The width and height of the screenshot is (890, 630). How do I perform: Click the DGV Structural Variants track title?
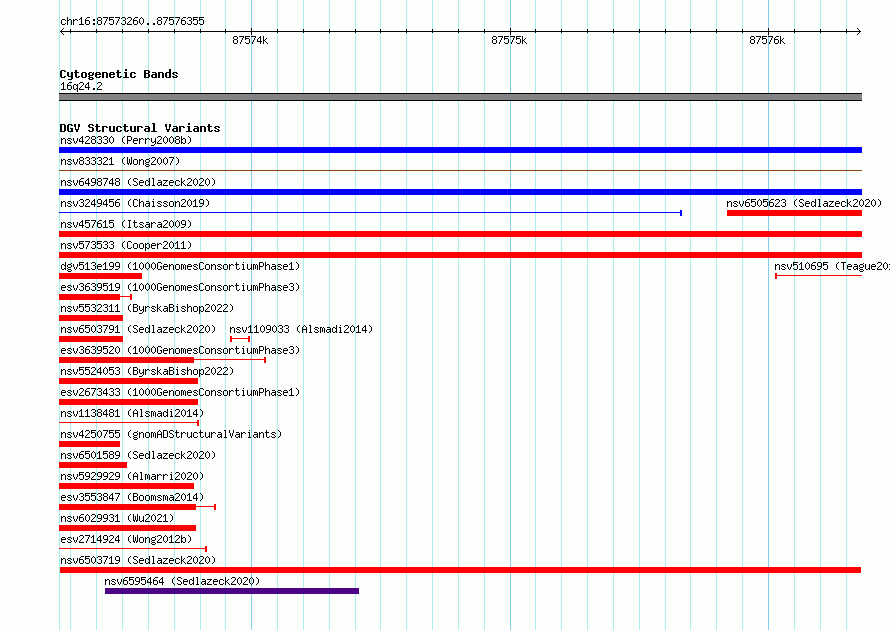pyautogui.click(x=140, y=128)
